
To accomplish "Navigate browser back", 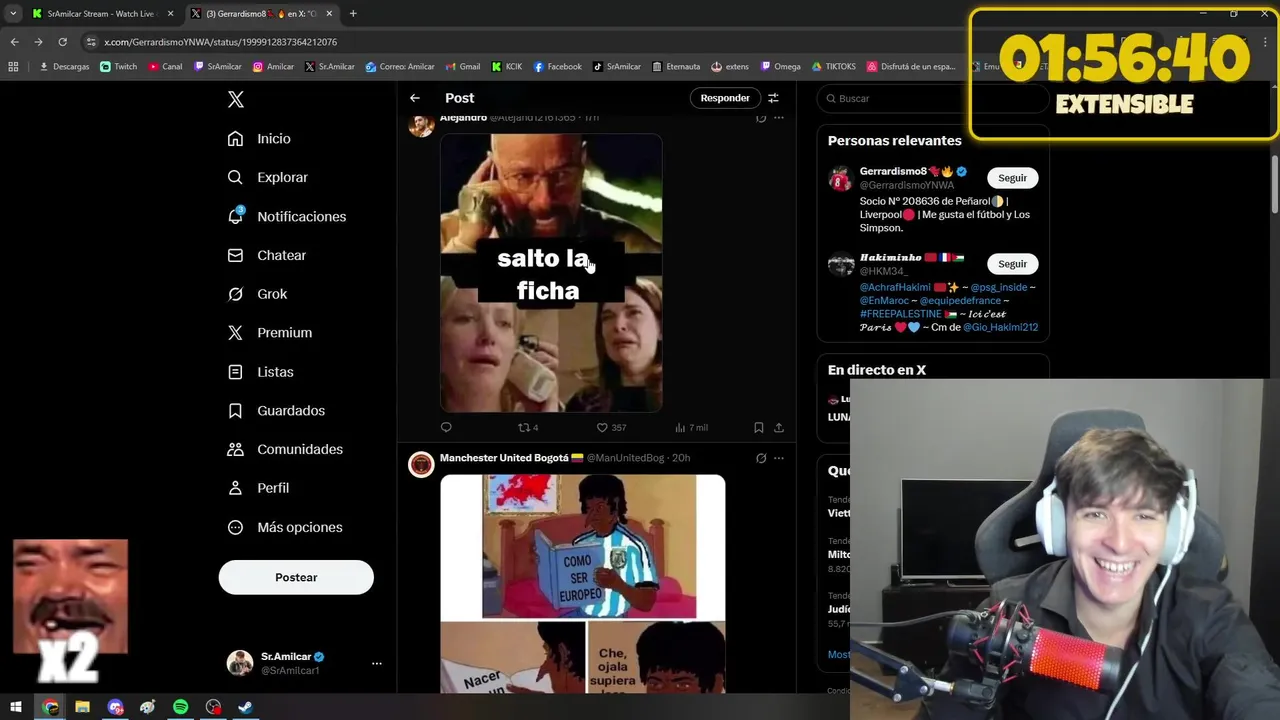I will point(14,42).
